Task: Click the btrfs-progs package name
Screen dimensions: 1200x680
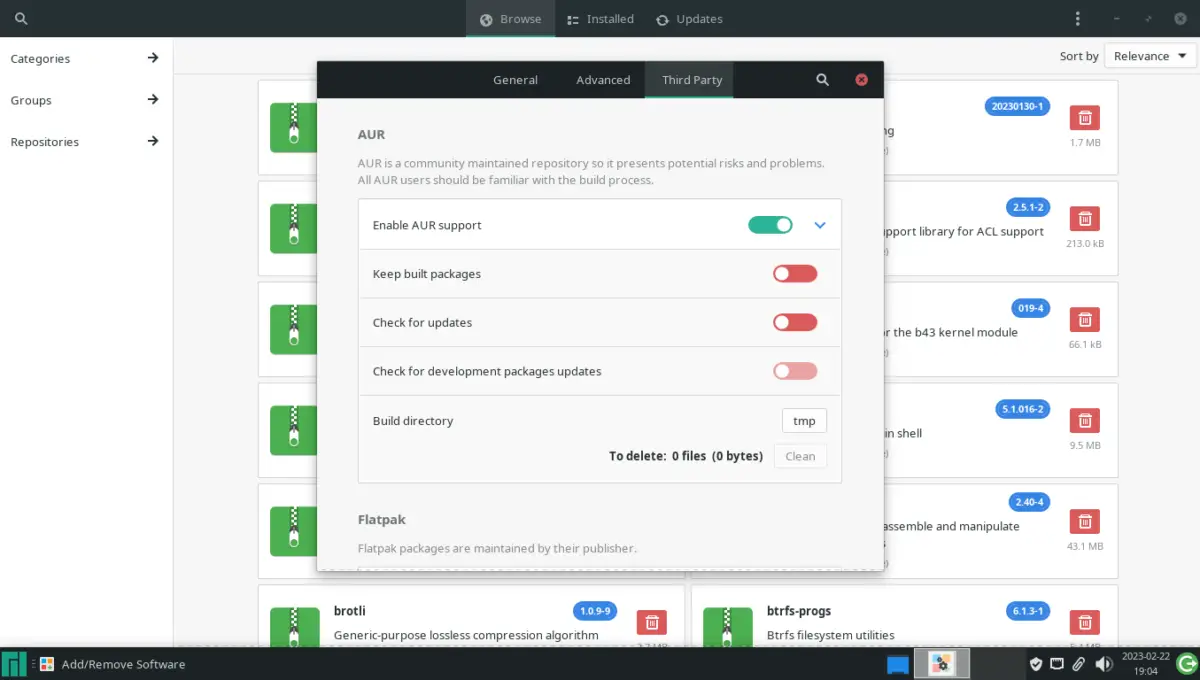Action: 799,610
